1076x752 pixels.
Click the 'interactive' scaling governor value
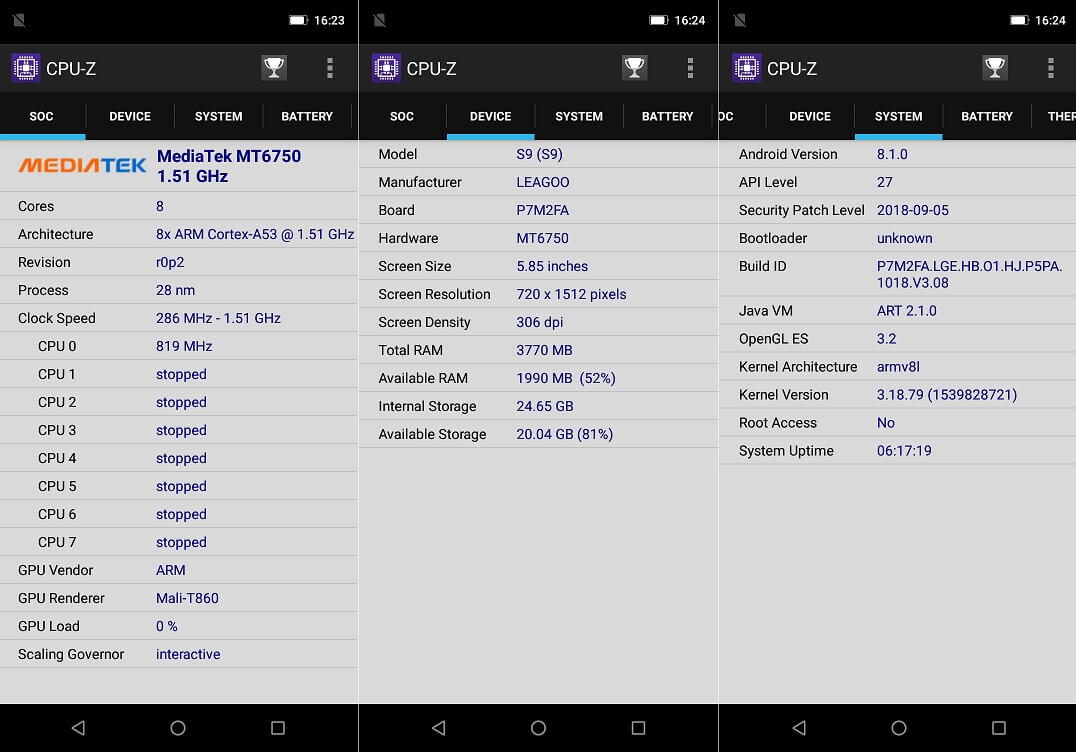188,654
